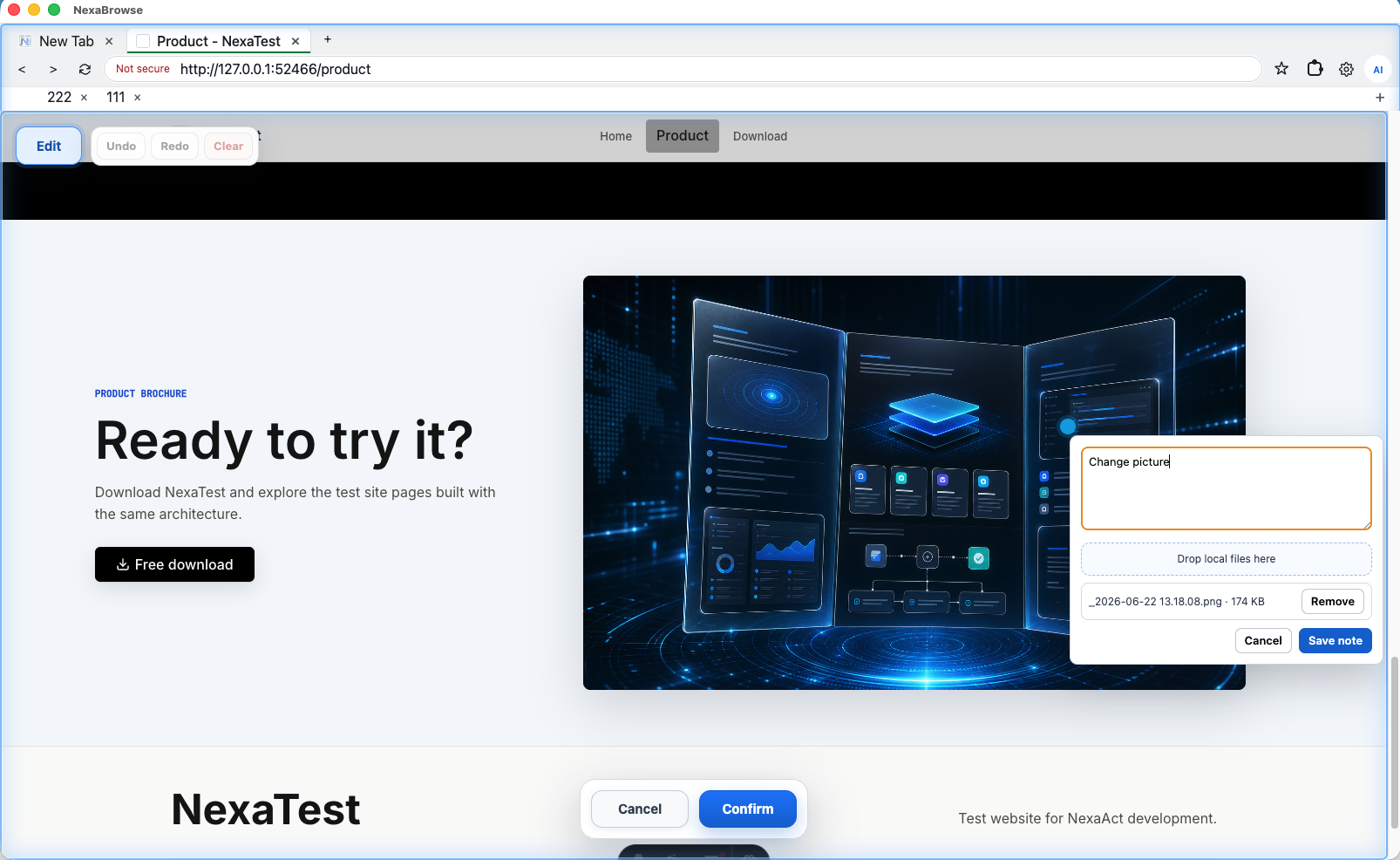
Task: Click the bottom Cancel button beside Confirm
Action: pos(640,809)
